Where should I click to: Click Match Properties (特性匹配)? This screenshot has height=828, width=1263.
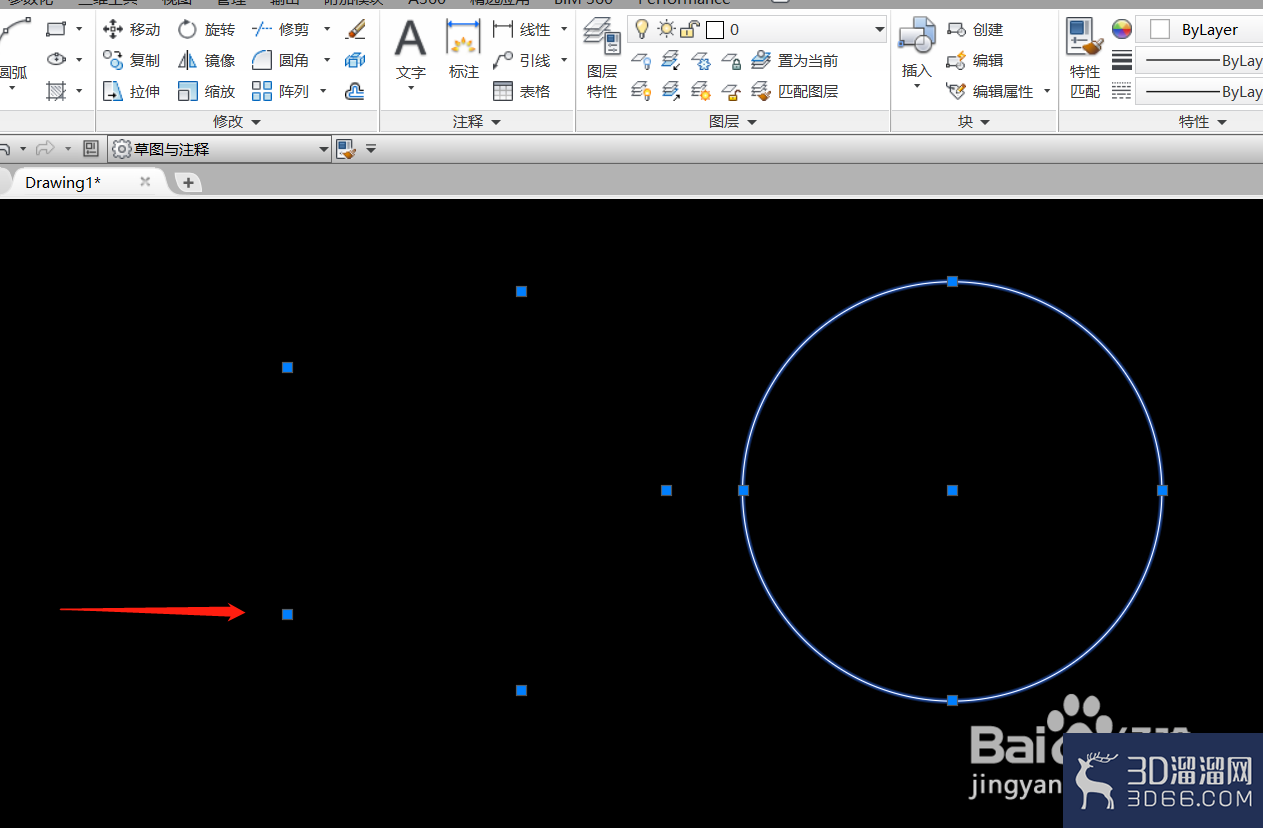(x=1085, y=58)
